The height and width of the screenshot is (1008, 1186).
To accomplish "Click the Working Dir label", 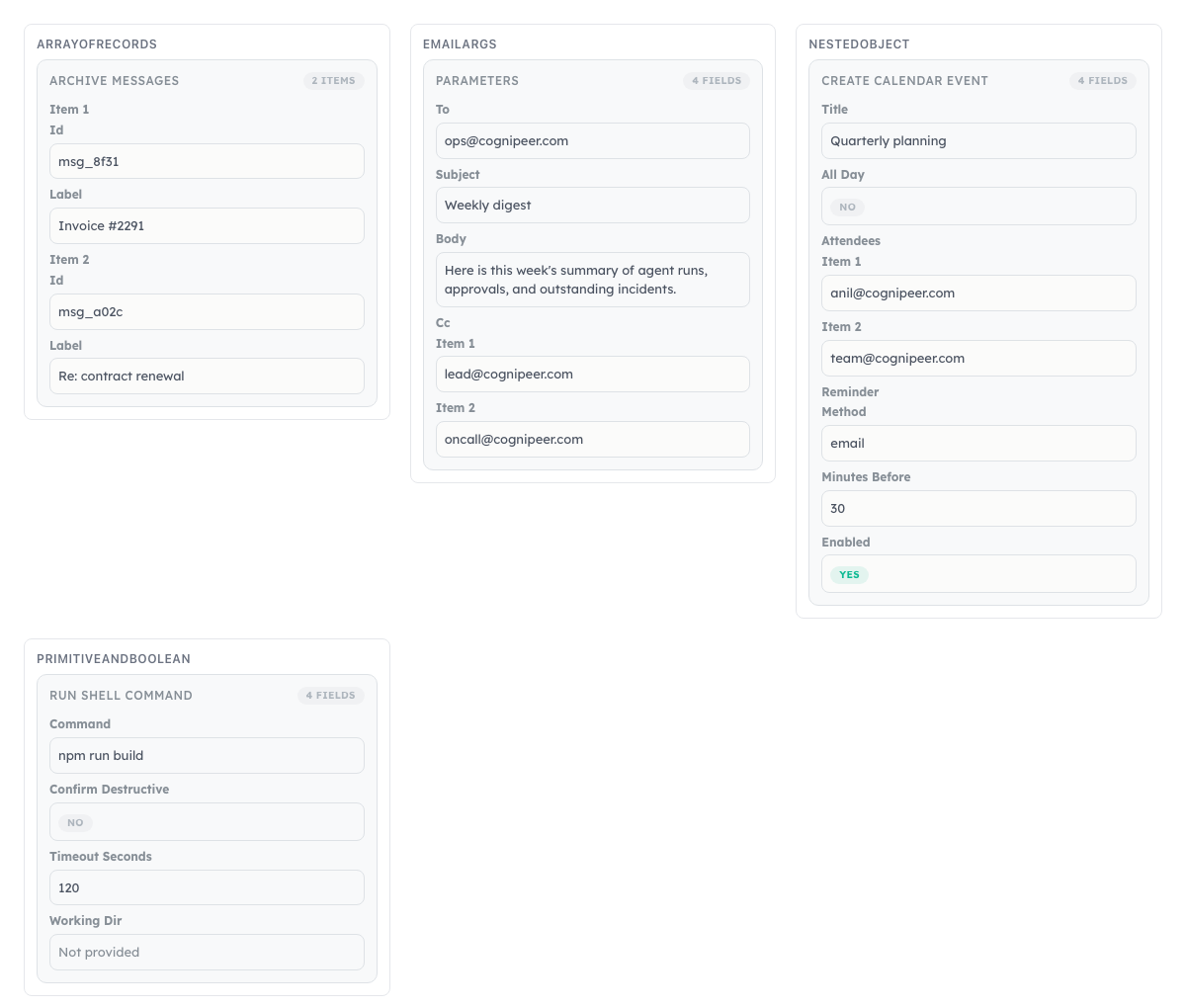I will [86, 920].
